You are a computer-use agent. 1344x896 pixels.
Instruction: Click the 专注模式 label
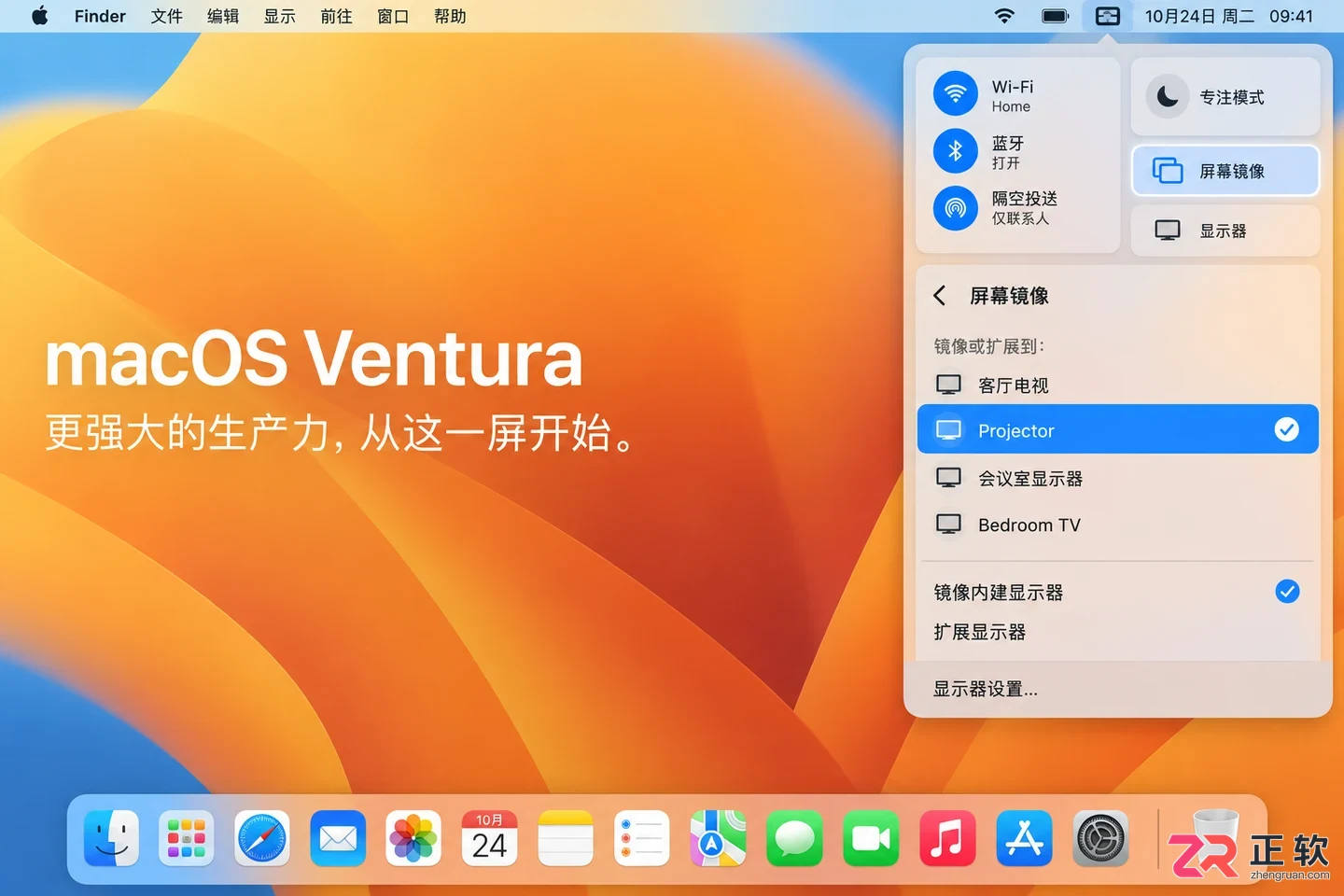click(1232, 97)
